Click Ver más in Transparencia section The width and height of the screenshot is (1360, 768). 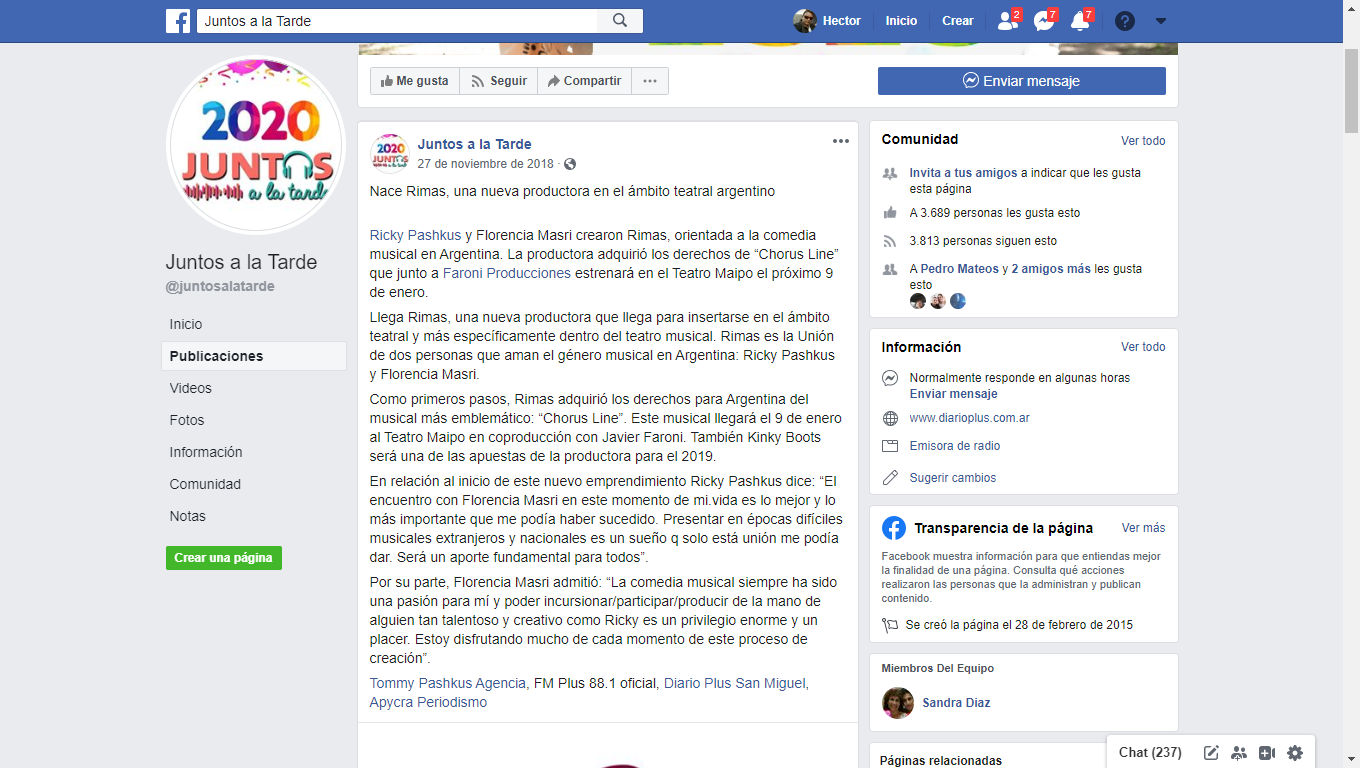[x=1143, y=528]
